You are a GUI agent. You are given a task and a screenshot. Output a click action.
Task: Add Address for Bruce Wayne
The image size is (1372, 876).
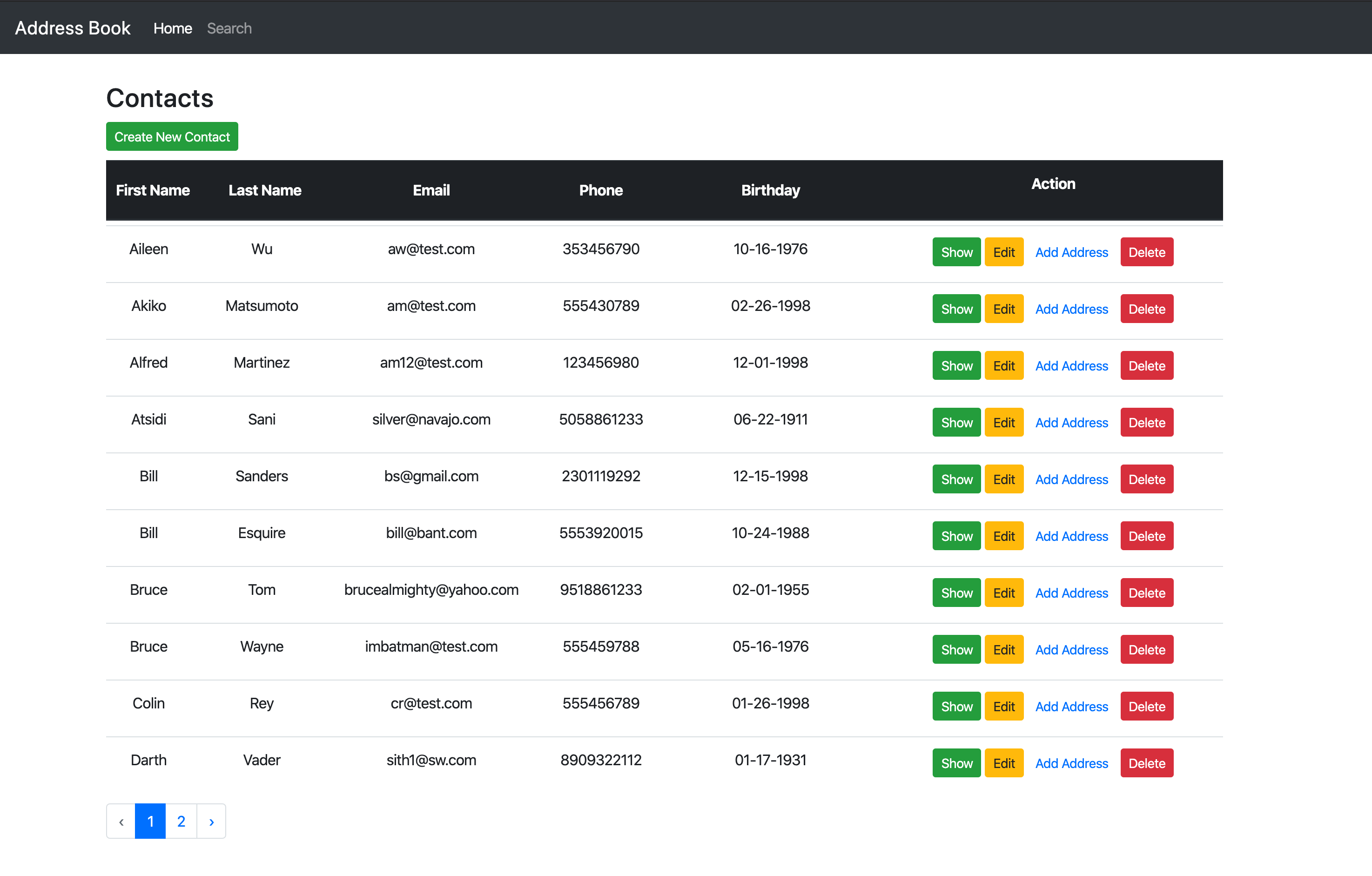tap(1072, 650)
